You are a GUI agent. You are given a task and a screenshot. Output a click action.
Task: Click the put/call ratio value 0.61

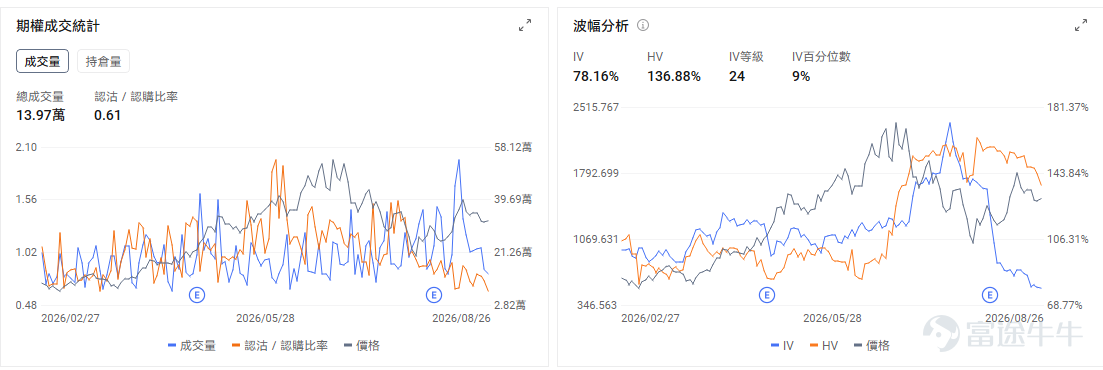108,115
